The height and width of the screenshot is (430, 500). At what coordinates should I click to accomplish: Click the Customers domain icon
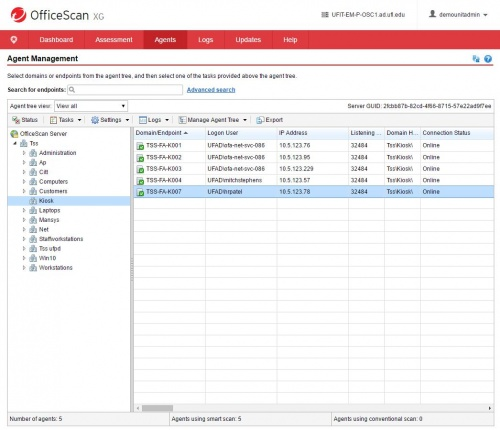(x=33, y=191)
